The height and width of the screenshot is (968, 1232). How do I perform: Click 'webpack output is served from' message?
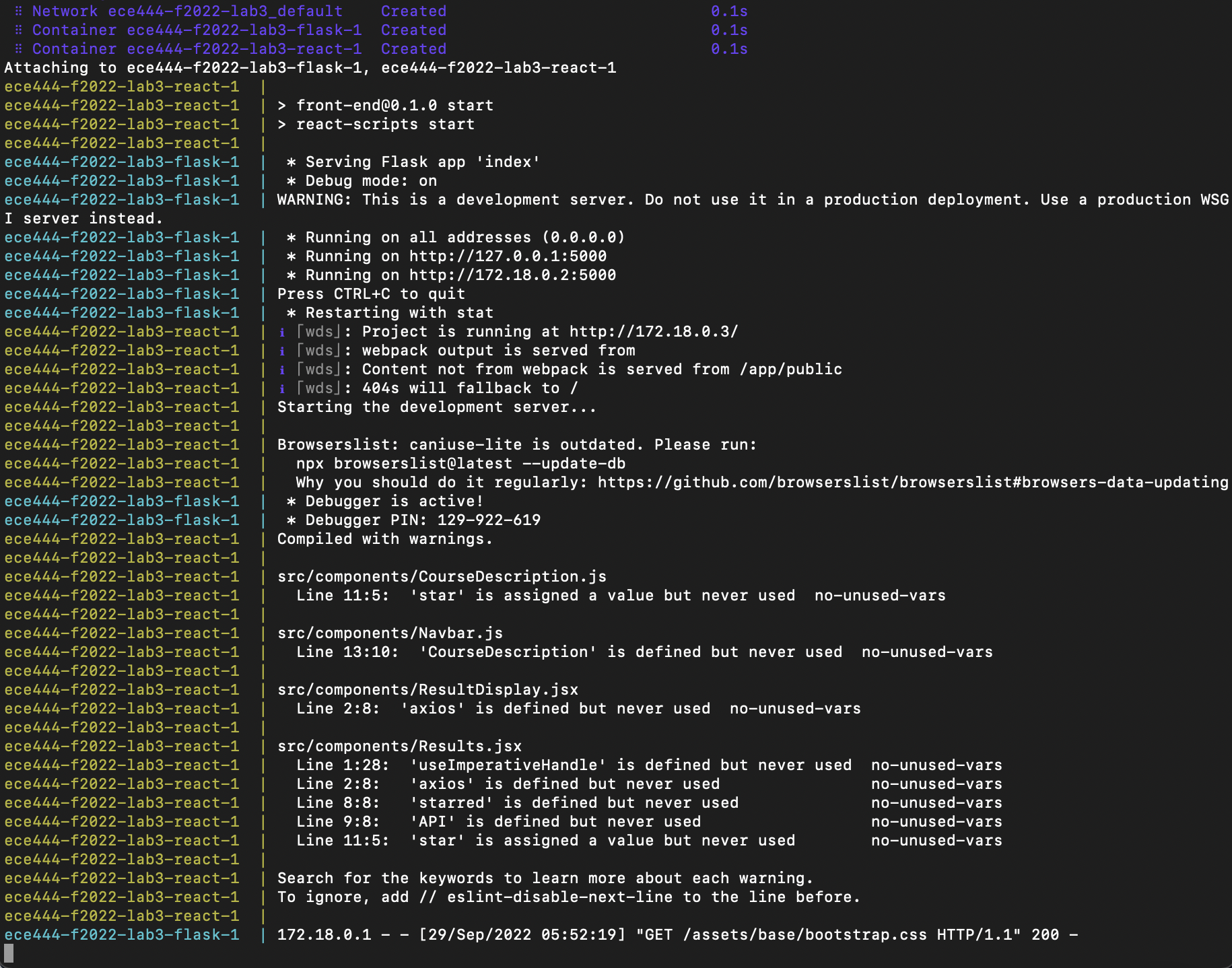tap(498, 351)
